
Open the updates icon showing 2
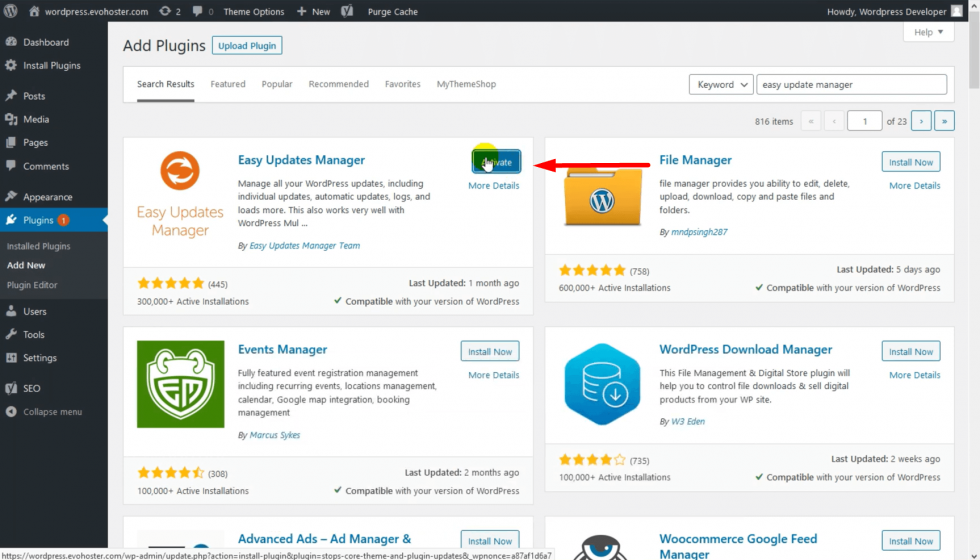click(x=170, y=11)
